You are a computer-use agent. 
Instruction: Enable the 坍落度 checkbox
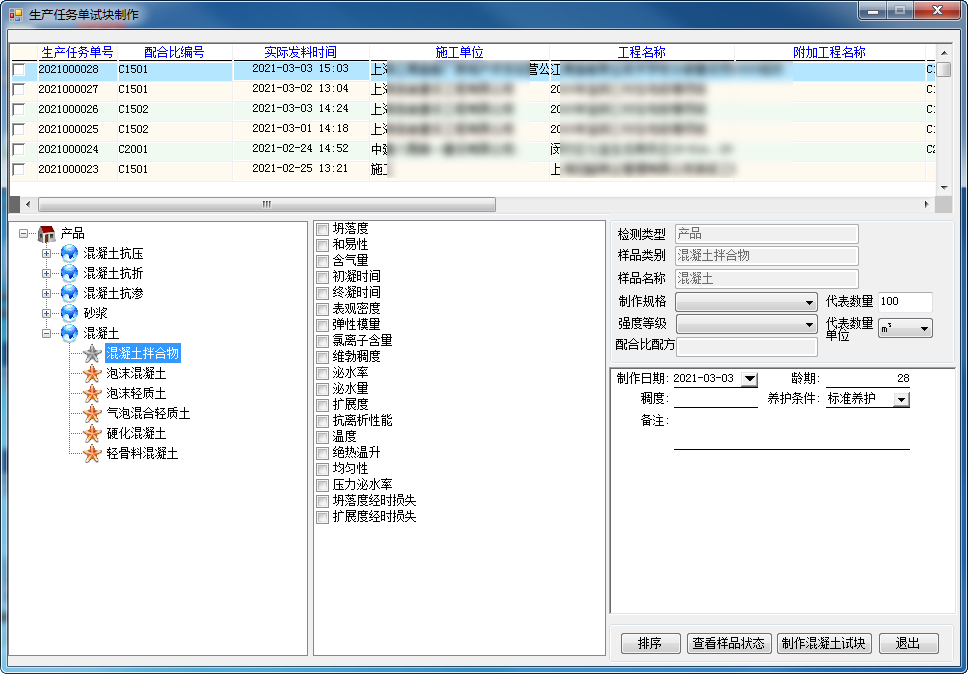(x=322, y=229)
